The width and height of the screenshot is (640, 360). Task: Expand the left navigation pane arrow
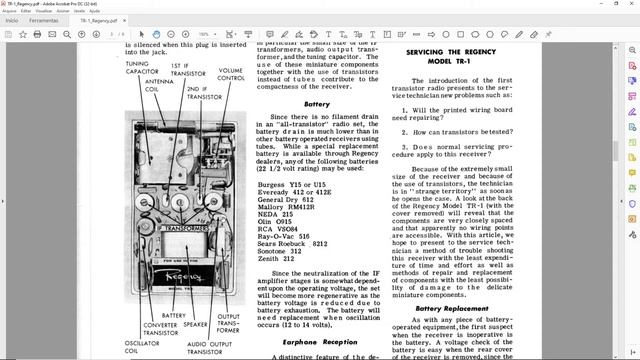click(3, 201)
